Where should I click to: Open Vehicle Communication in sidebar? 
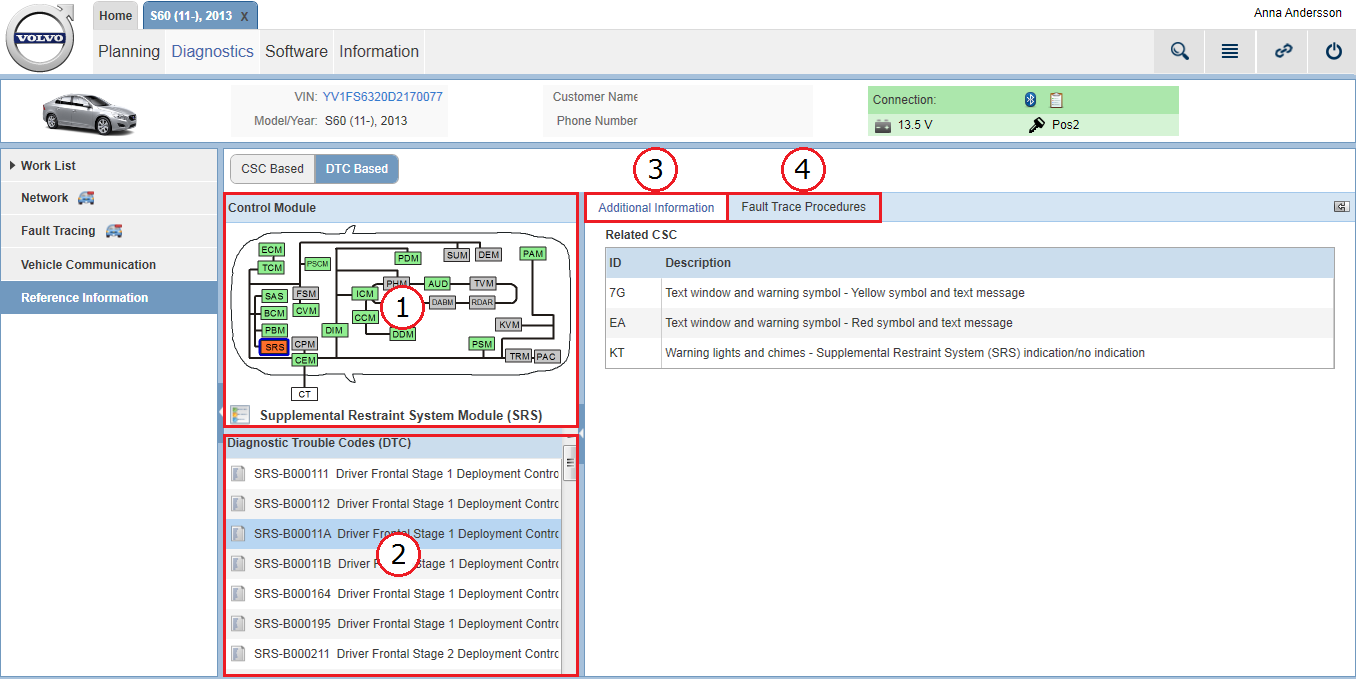109,265
